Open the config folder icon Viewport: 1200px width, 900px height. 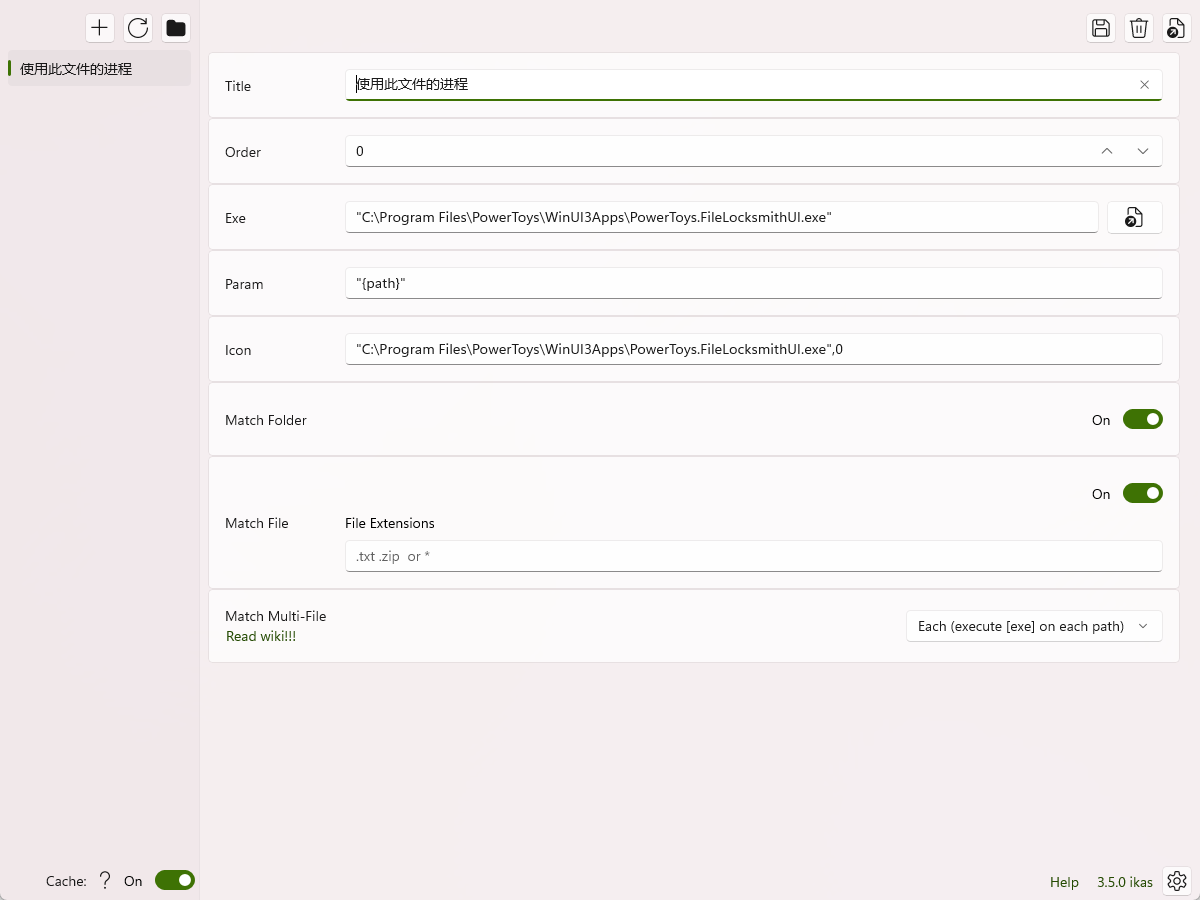(175, 28)
